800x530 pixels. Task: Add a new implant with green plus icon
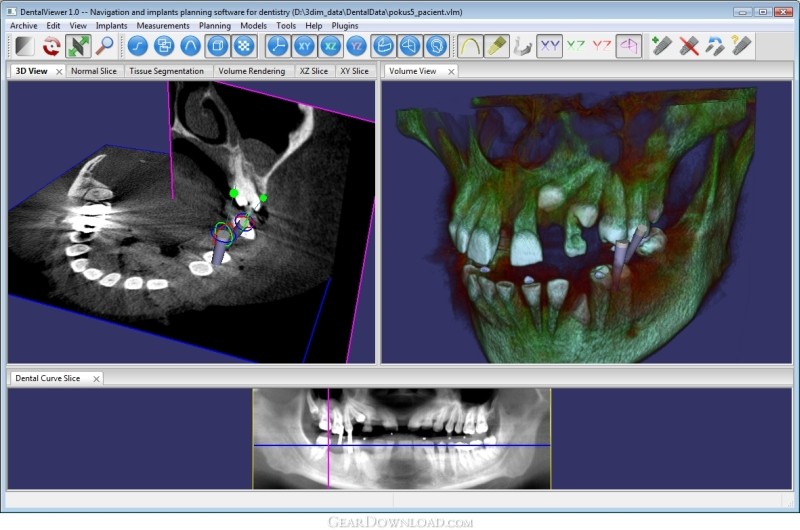tap(662, 46)
